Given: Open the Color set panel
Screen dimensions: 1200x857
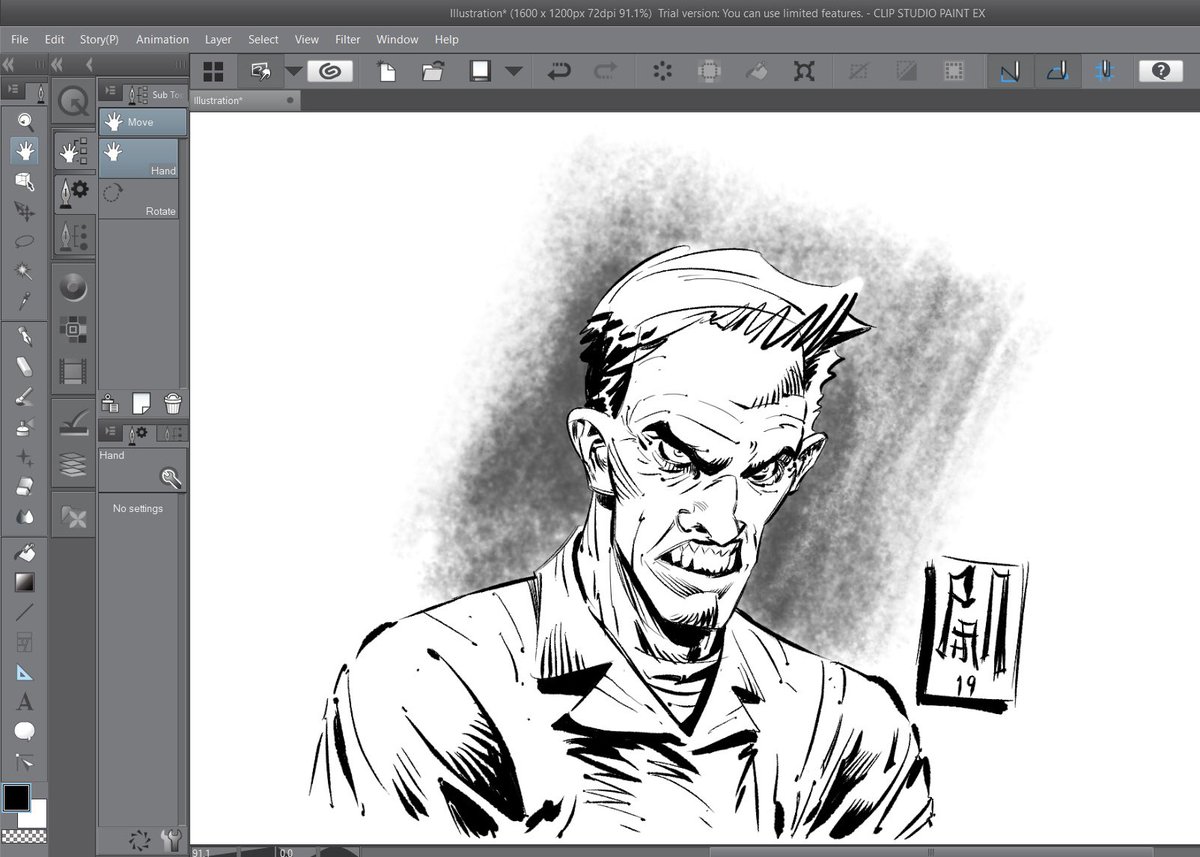Looking at the screenshot, I should pos(73,329).
